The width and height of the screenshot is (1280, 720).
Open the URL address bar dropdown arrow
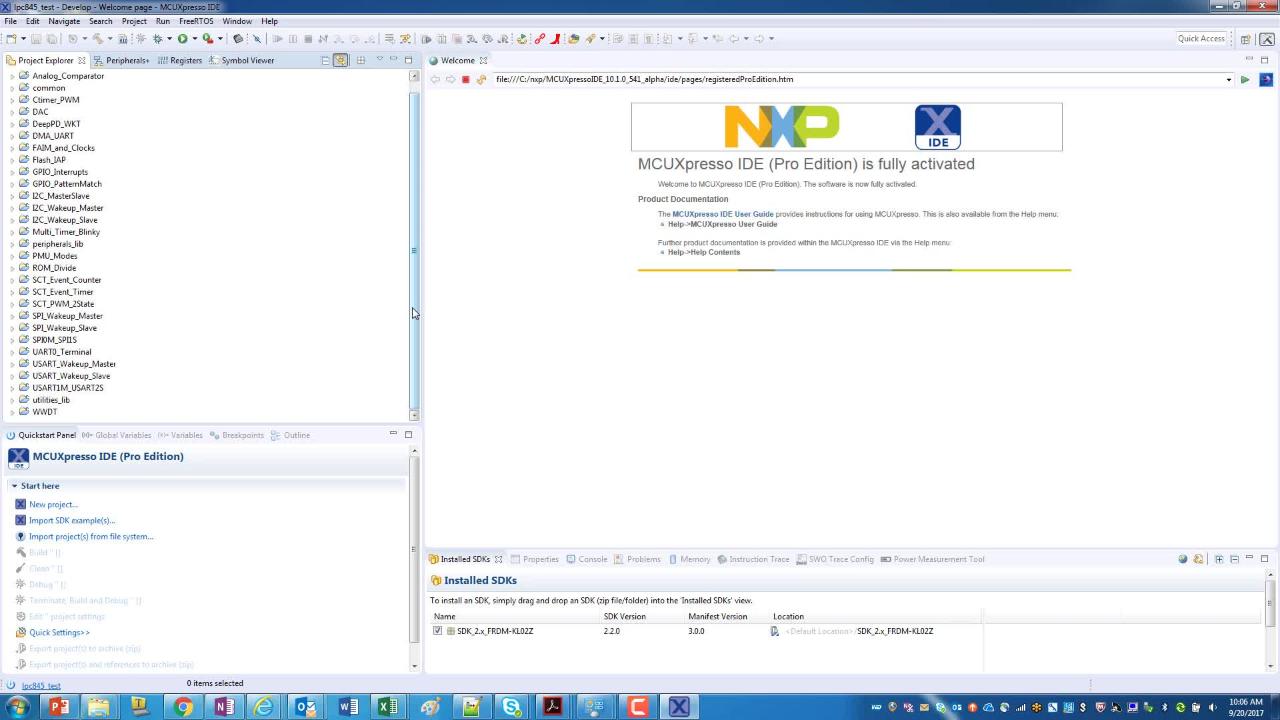1228,80
